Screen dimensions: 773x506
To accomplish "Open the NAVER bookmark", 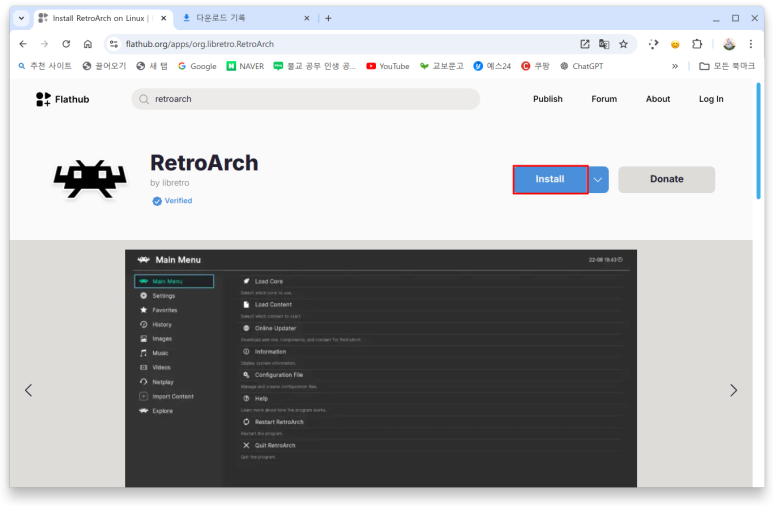I will point(245,66).
